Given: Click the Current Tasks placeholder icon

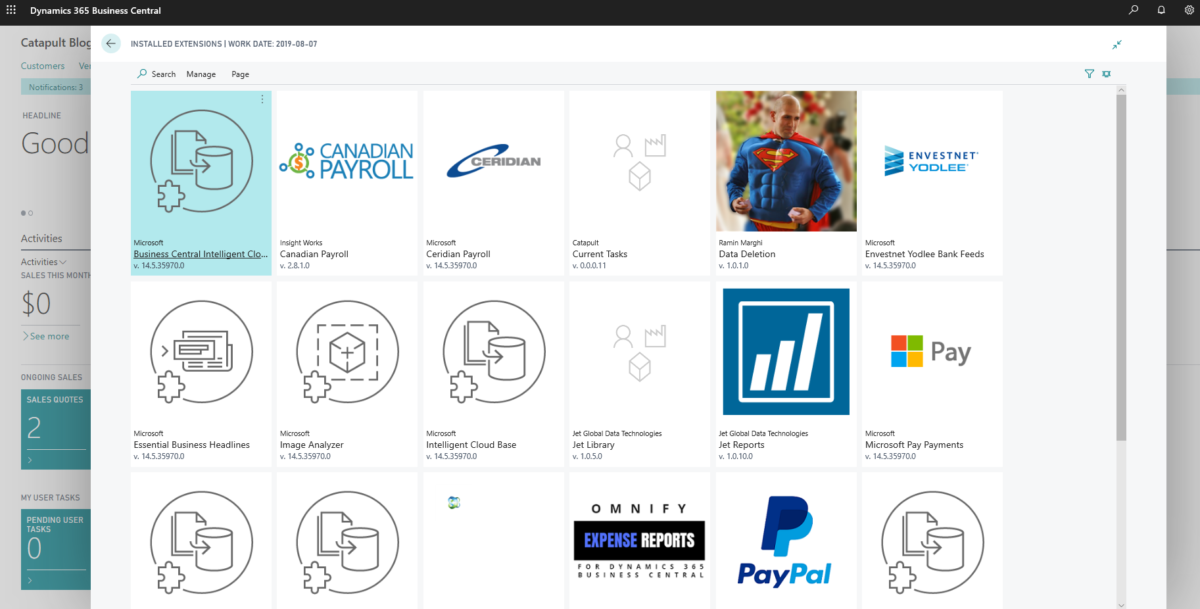Looking at the screenshot, I should coord(639,161).
